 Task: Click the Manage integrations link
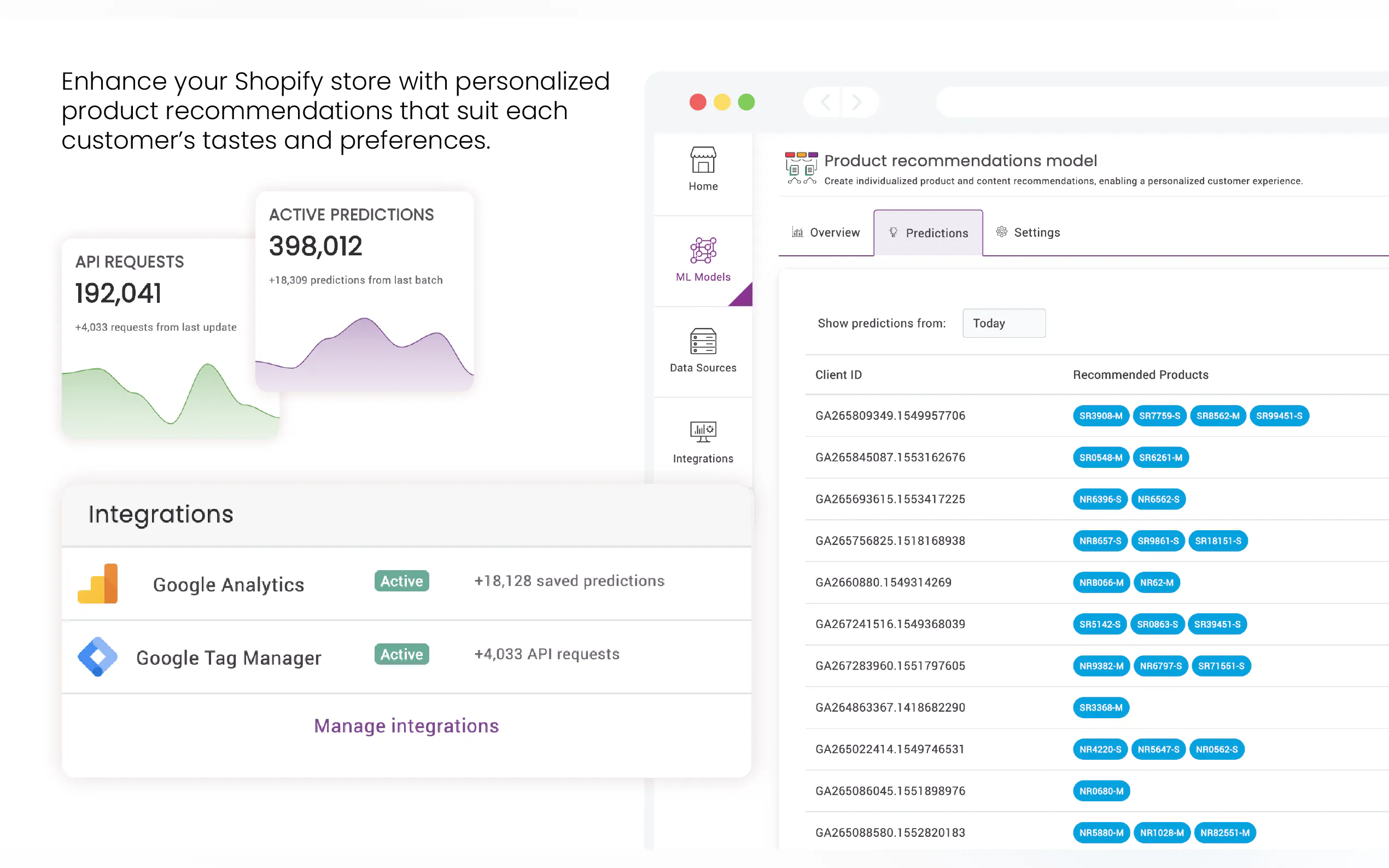point(406,726)
